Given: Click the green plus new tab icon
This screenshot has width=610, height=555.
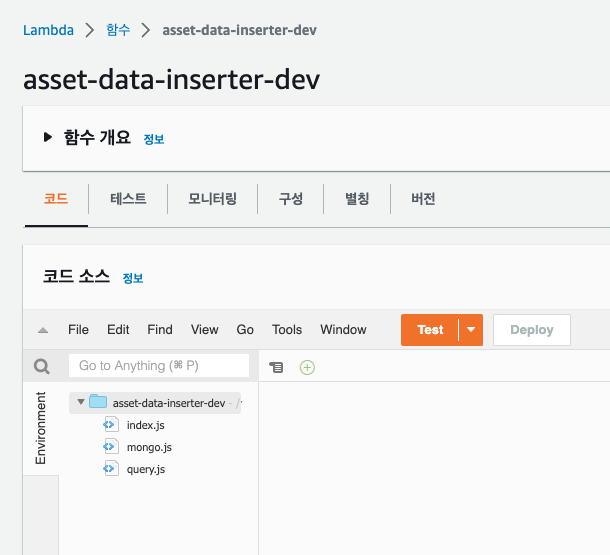Looking at the screenshot, I should coord(307,367).
